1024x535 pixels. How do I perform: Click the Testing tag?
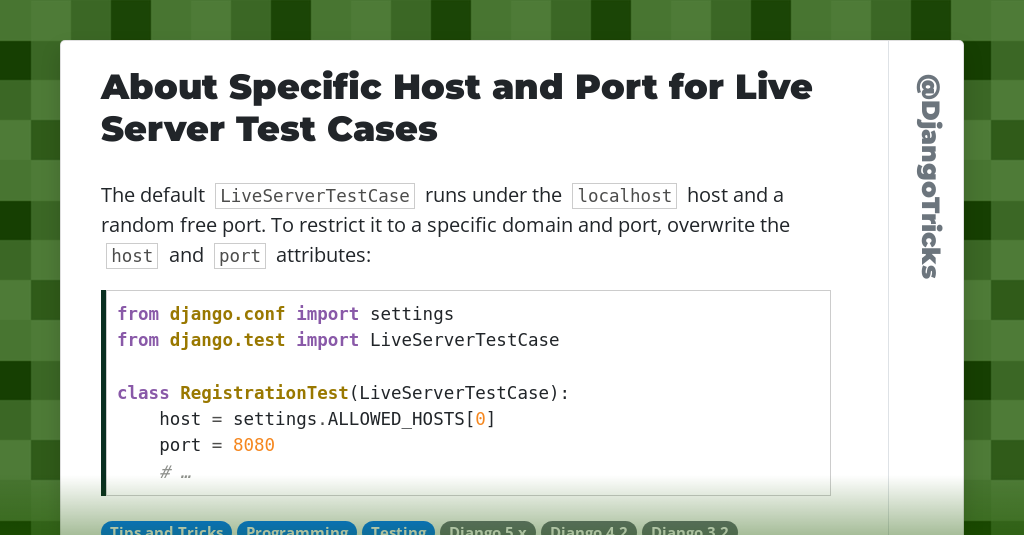[398, 529]
